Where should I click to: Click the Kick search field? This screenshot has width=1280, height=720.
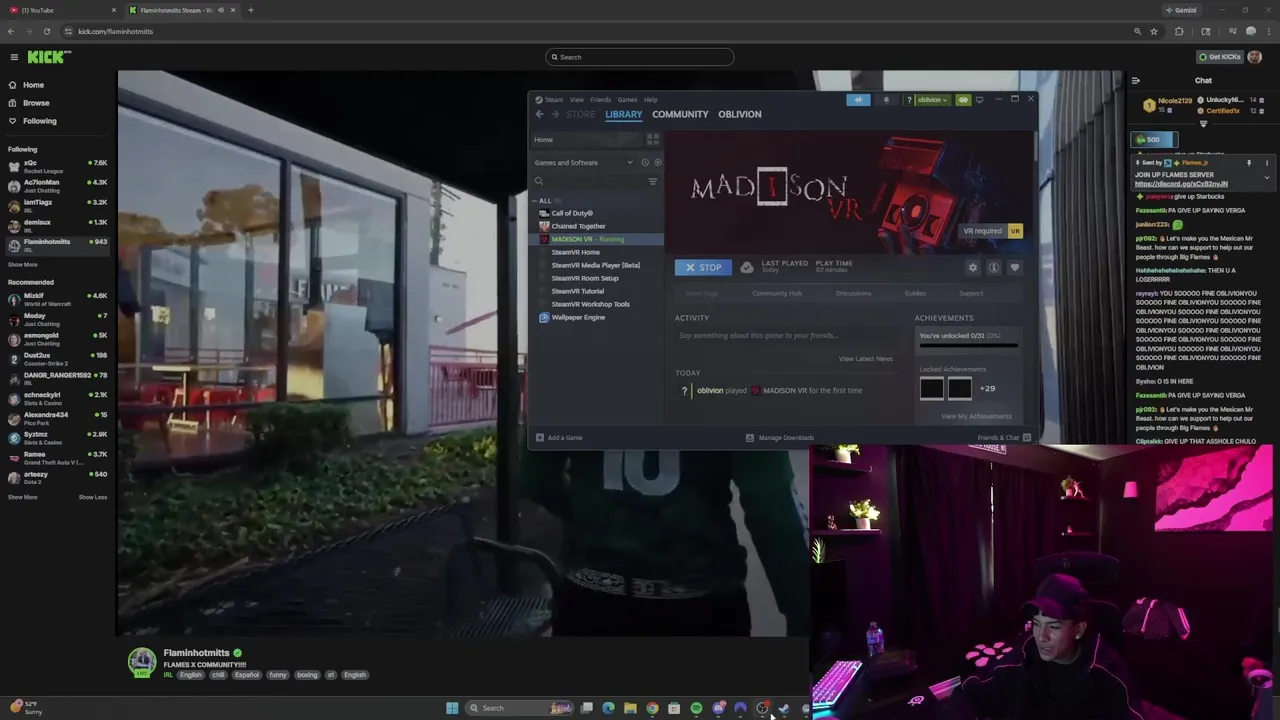click(640, 57)
